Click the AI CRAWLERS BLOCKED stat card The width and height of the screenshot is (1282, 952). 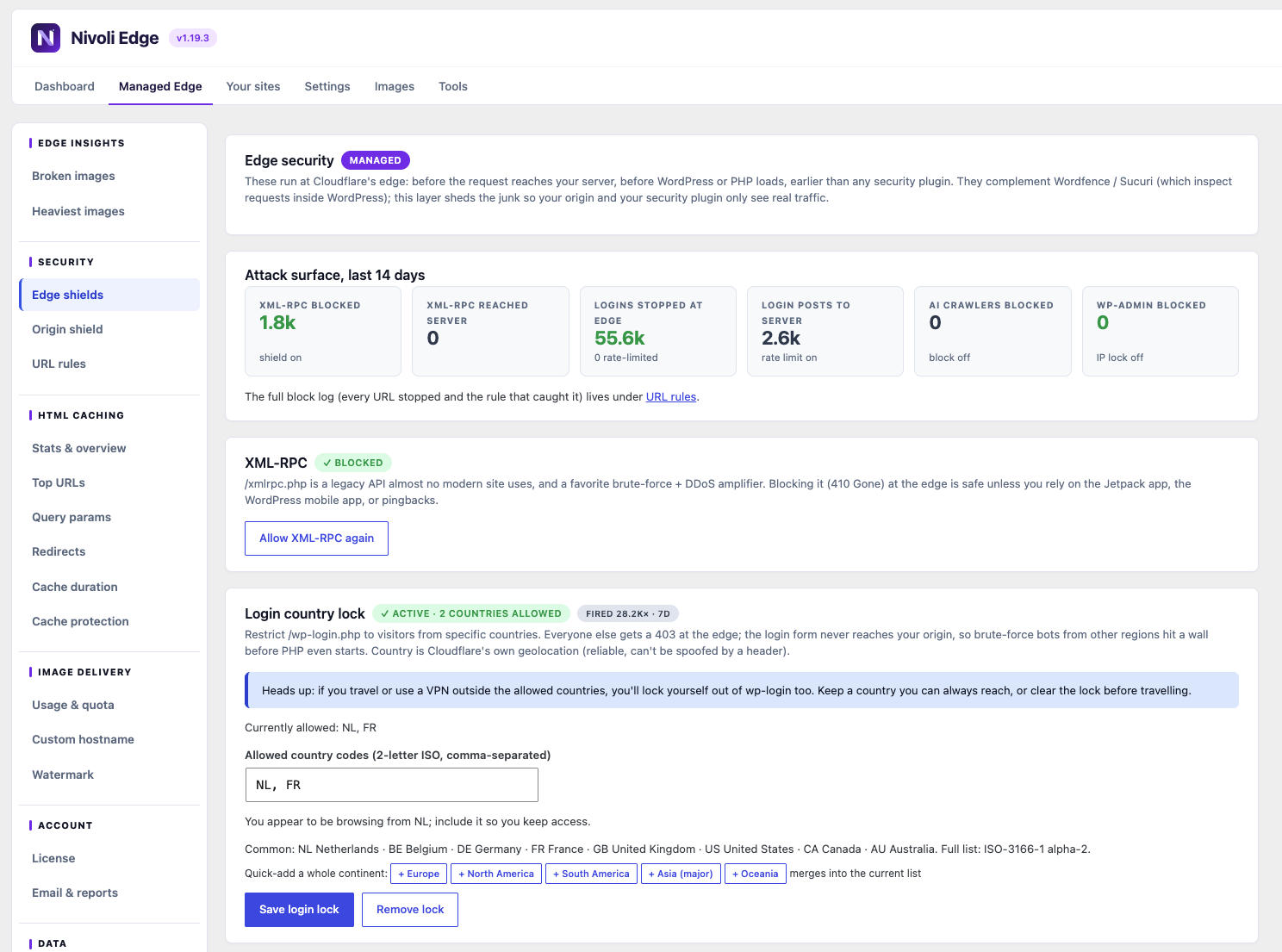coord(993,332)
